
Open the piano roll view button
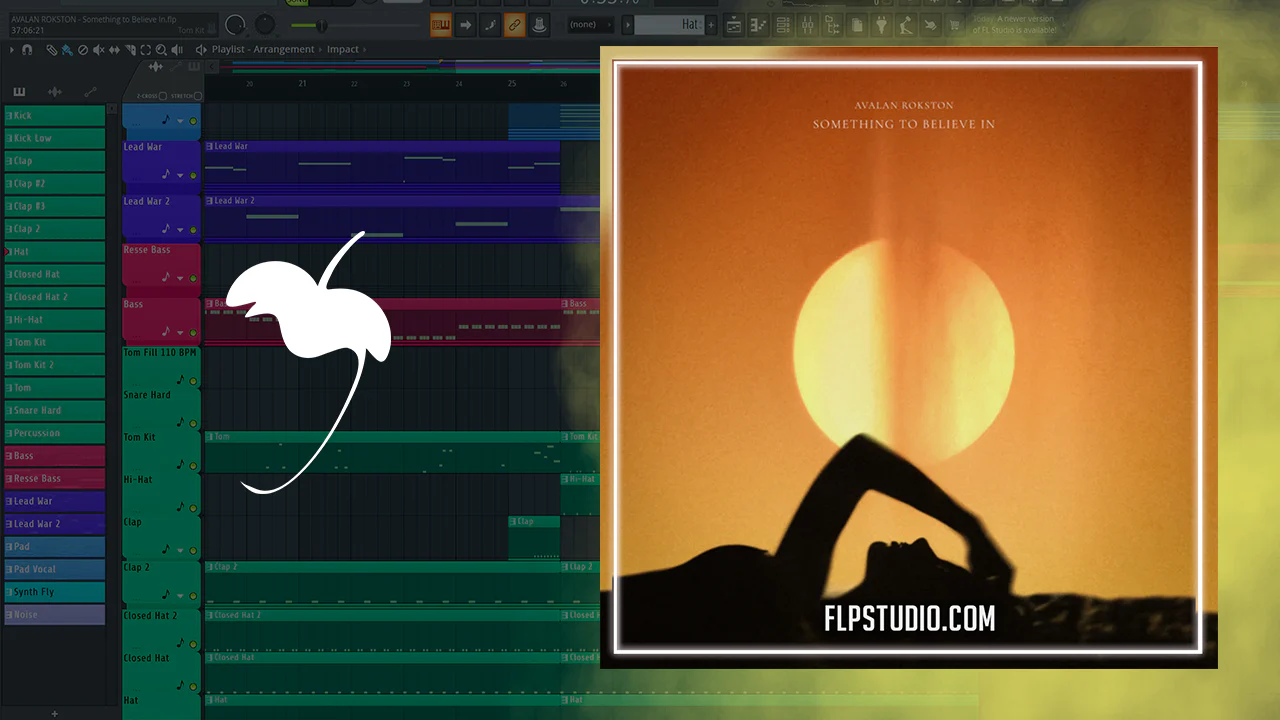coord(759,24)
